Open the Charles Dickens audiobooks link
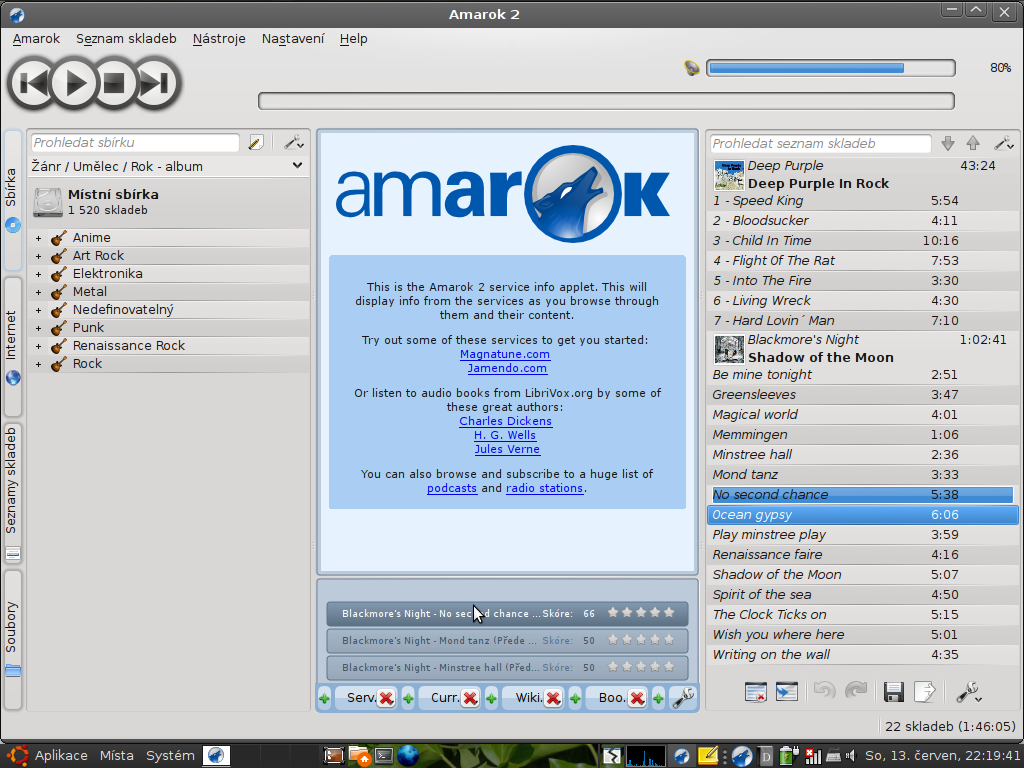Viewport: 1024px width, 768px height. pos(505,421)
